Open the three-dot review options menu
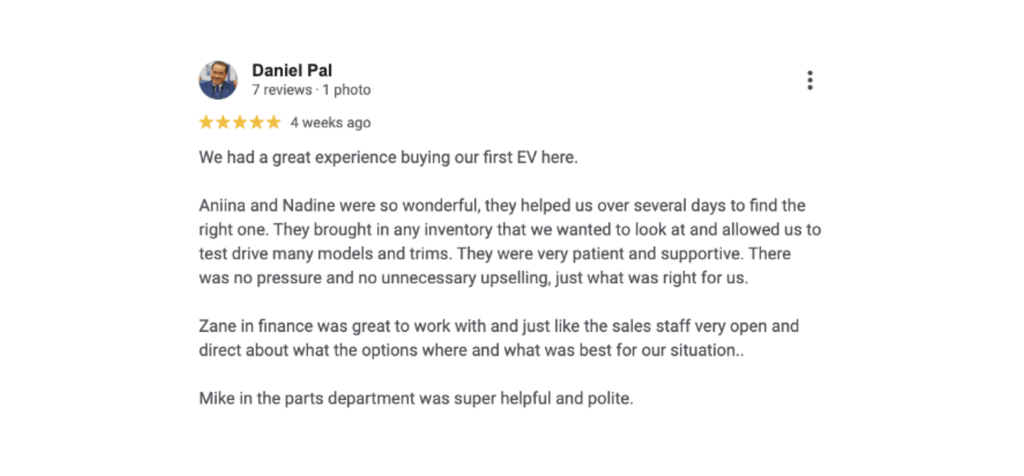Image resolution: width=1024 pixels, height=476 pixels. (809, 81)
